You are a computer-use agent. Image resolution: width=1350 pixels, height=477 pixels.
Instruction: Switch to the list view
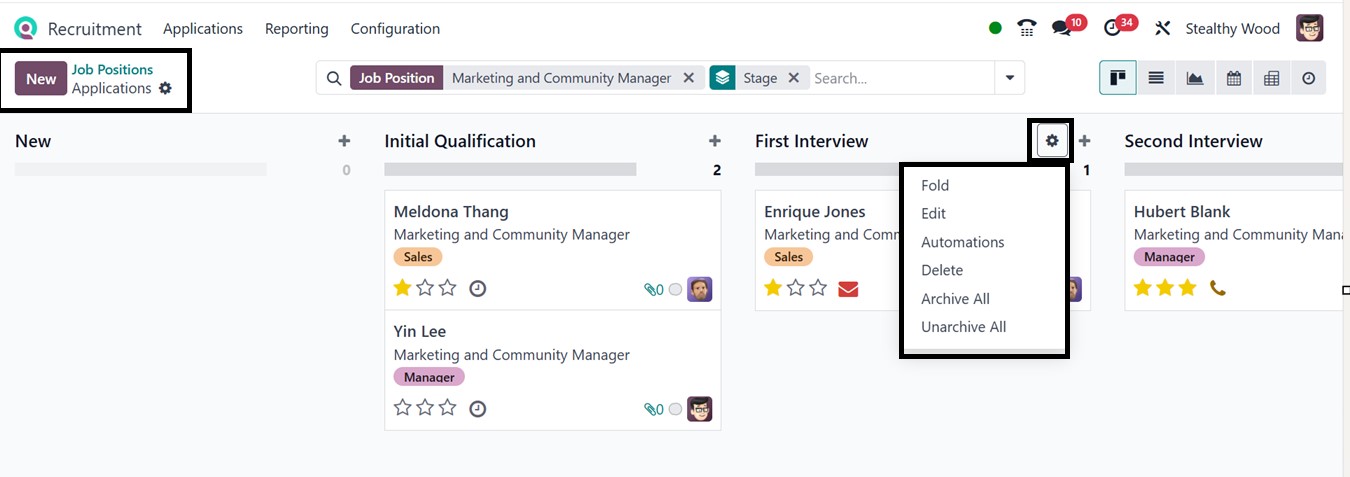[x=1156, y=78]
